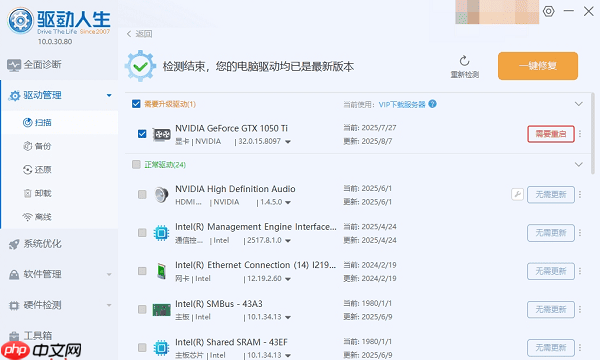This screenshot has width=600, height=360.
Task: Click the 驱动人生 logo icon
Action: pos(20,20)
